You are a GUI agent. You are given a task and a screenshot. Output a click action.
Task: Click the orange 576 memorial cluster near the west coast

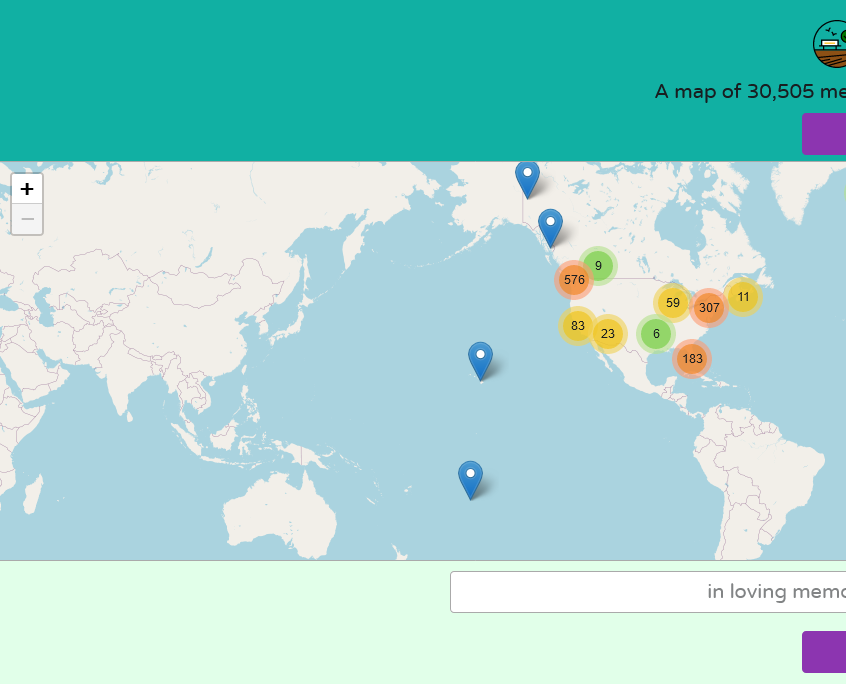click(575, 280)
